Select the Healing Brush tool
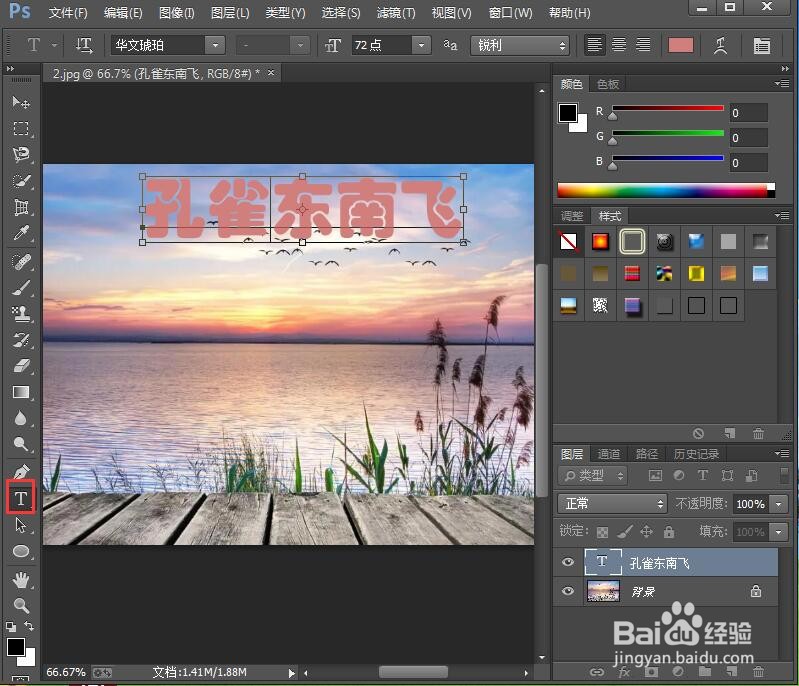The image size is (799, 686). 20,262
